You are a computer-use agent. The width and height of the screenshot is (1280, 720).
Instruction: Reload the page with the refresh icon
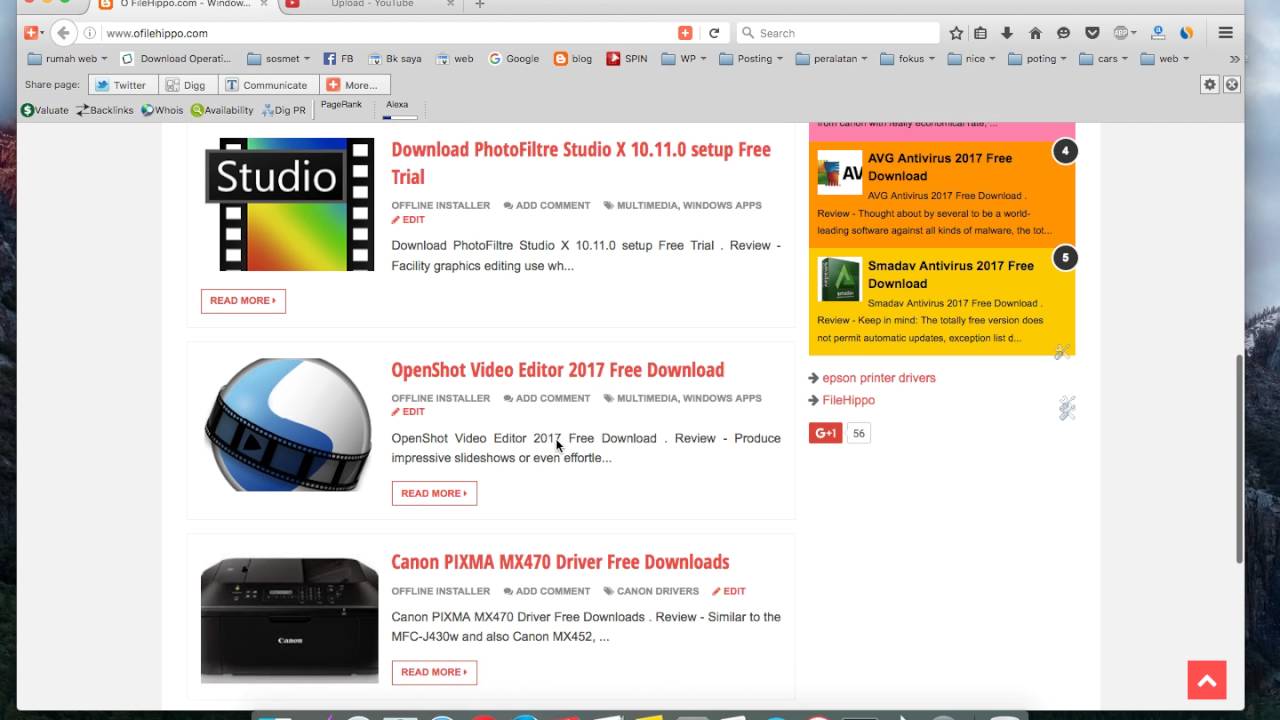714,33
